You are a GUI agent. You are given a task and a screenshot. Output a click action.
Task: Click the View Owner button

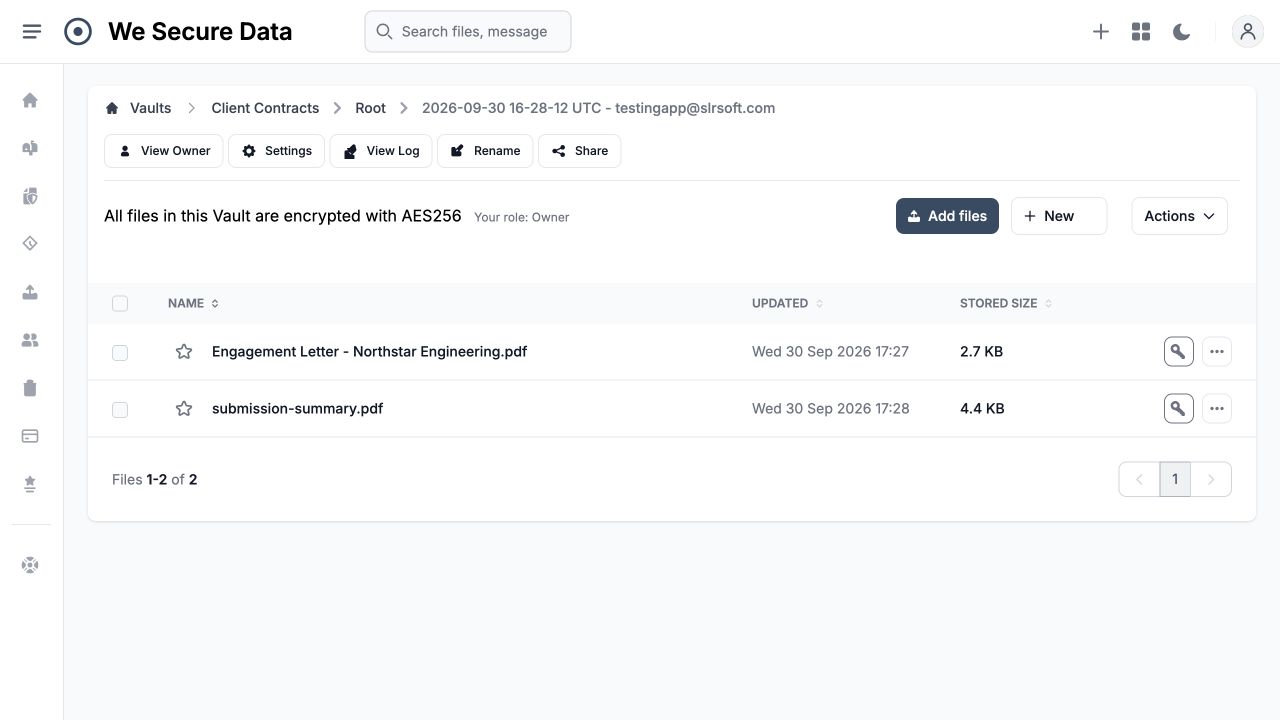click(x=164, y=151)
